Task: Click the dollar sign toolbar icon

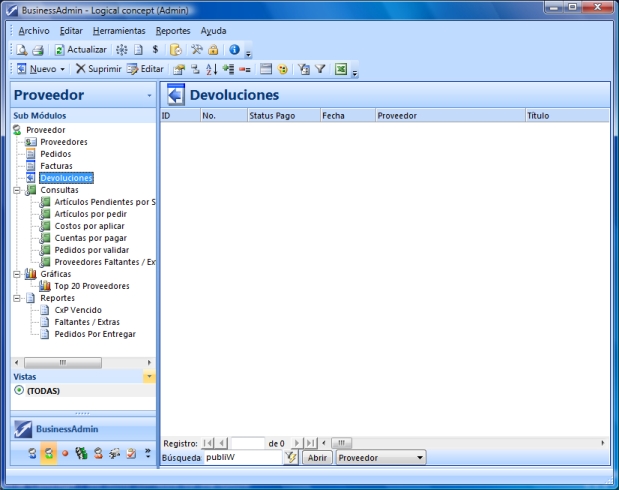Action: [x=155, y=49]
